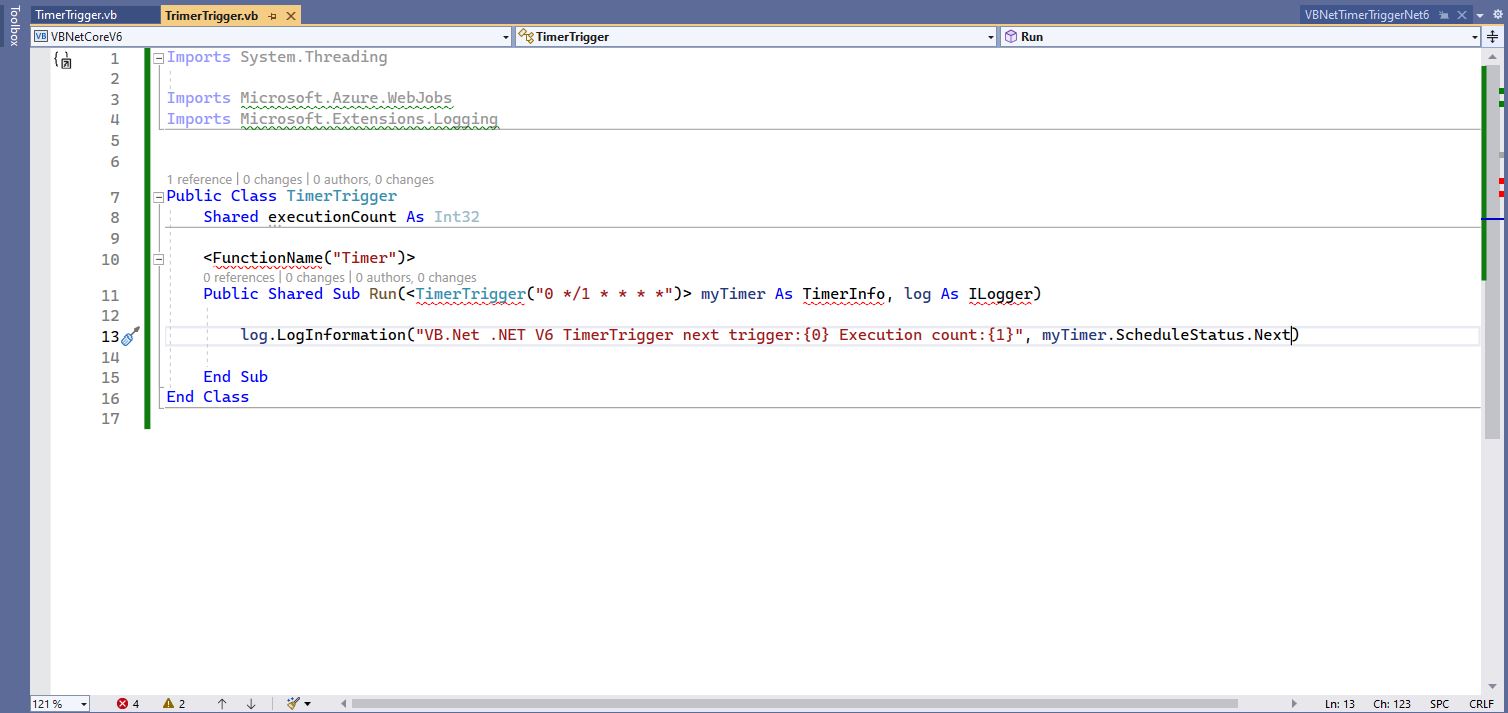This screenshot has width=1508, height=713.
Task: Toggle SPC indentation mode in status bar
Action: click(x=1439, y=704)
